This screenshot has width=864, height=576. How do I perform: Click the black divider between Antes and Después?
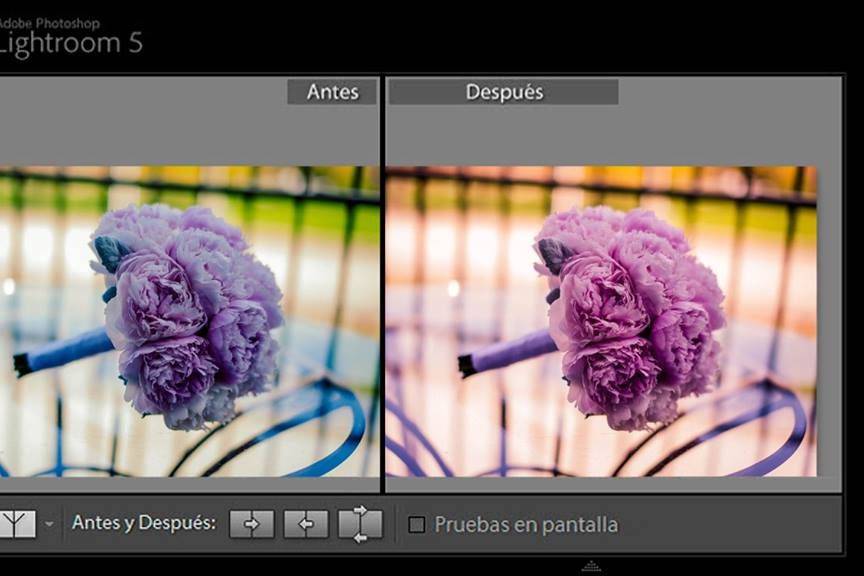point(382,284)
